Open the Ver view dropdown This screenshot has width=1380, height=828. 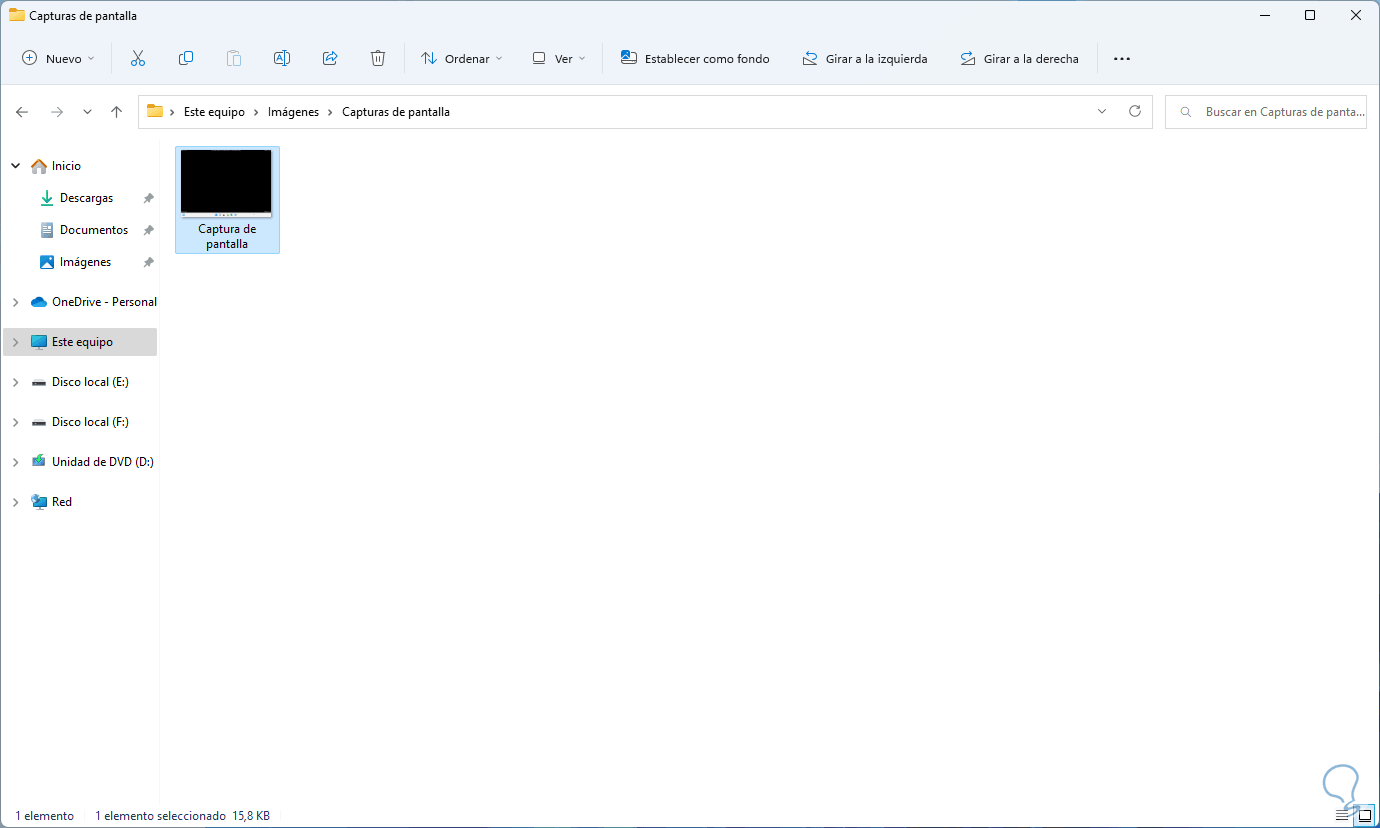pyautogui.click(x=559, y=59)
